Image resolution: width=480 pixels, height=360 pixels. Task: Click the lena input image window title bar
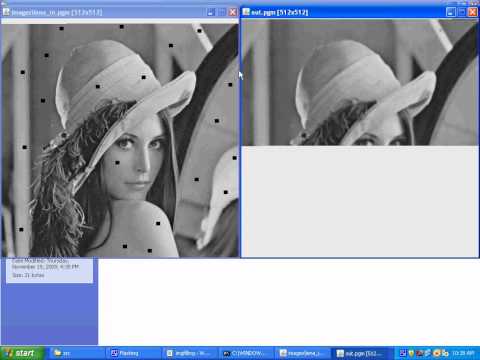click(119, 12)
